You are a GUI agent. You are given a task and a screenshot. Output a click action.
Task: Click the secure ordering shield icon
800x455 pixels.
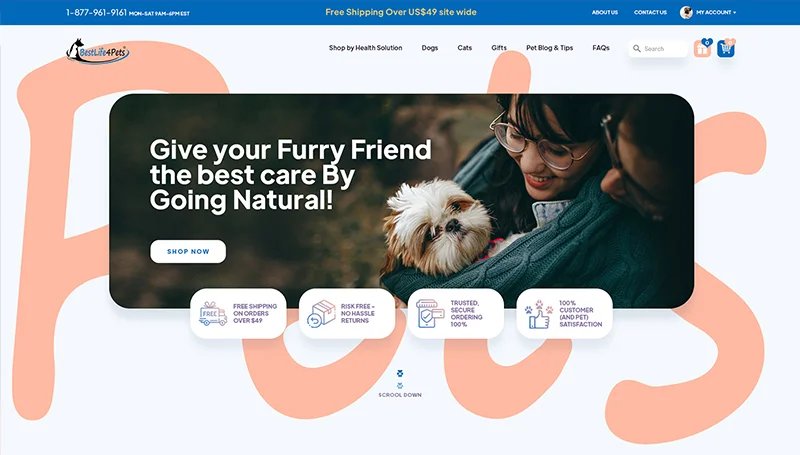tap(430, 314)
